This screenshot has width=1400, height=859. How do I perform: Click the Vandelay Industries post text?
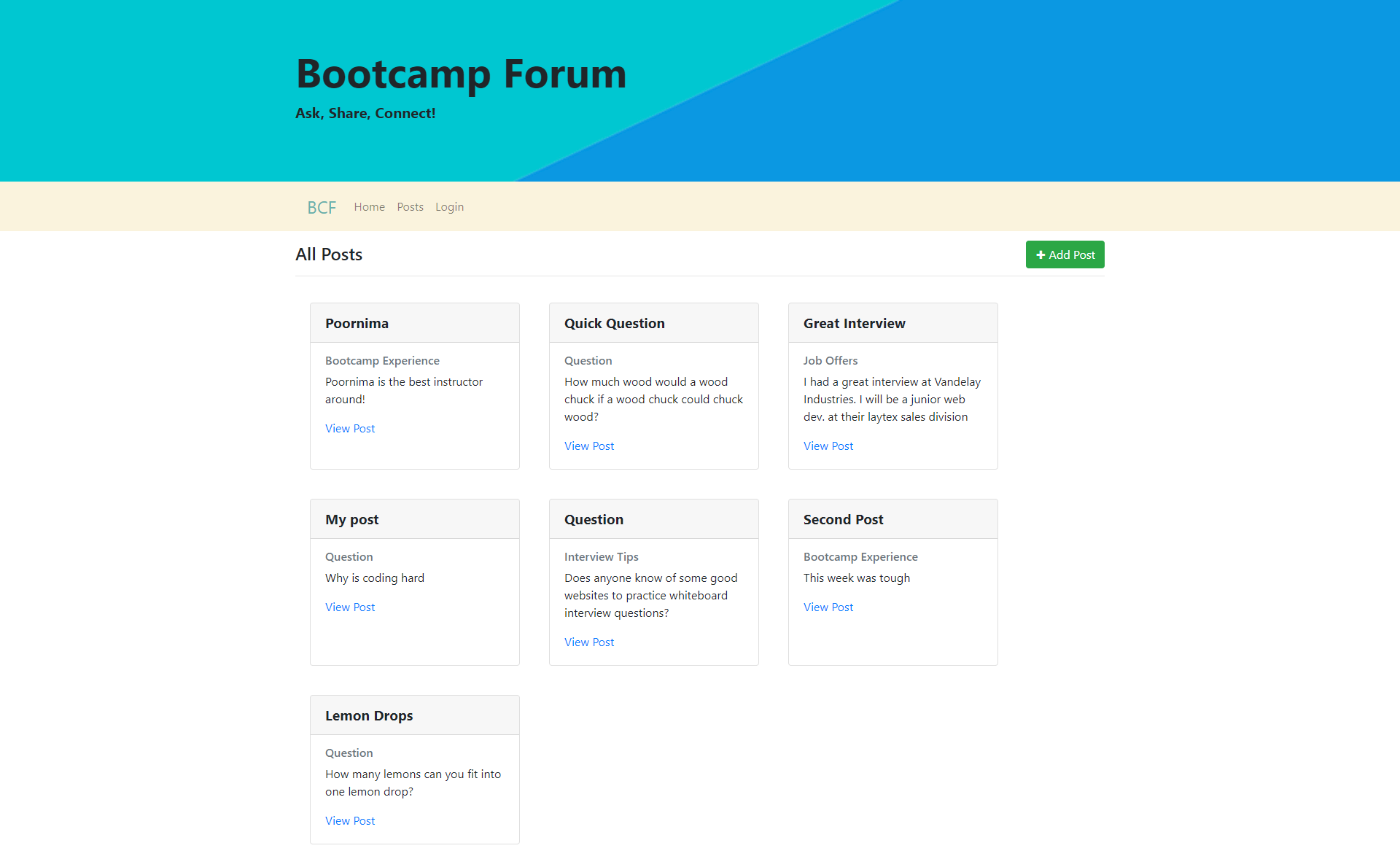pyautogui.click(x=892, y=400)
